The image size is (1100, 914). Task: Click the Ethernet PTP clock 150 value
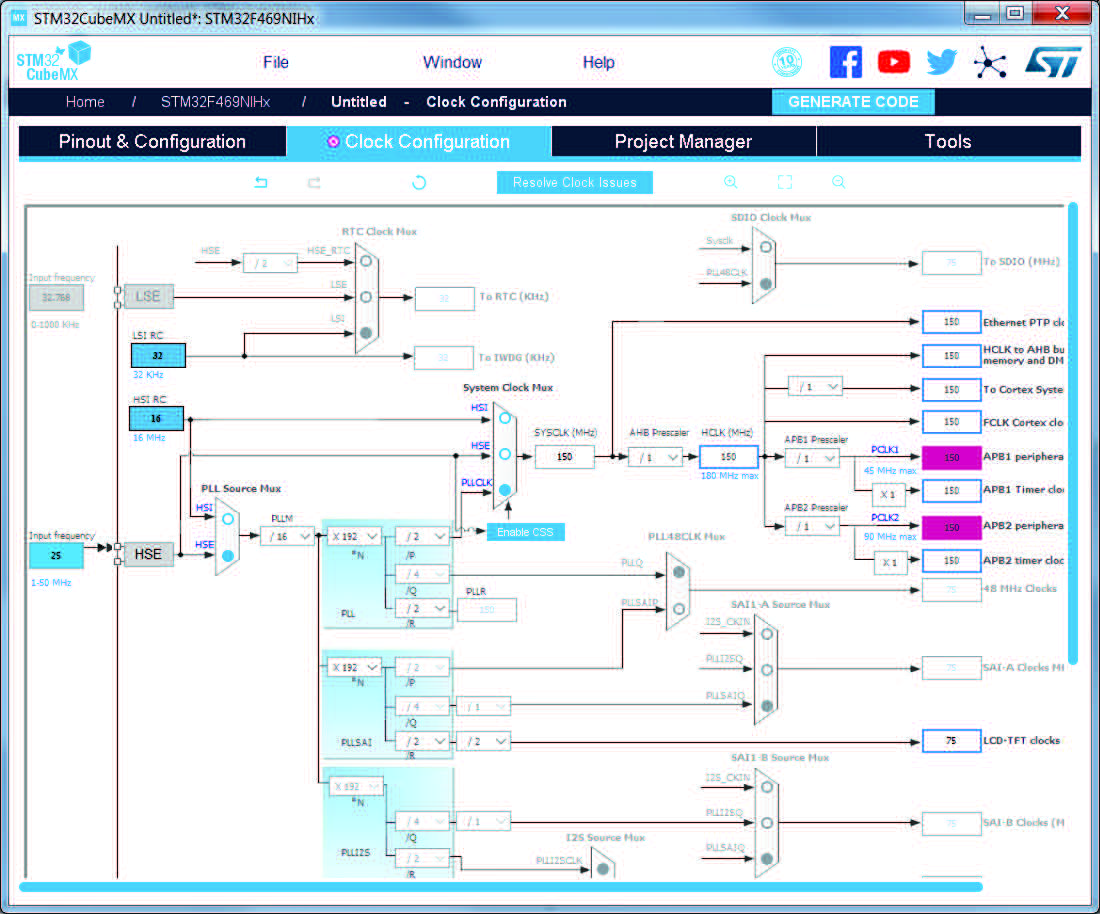tap(951, 322)
